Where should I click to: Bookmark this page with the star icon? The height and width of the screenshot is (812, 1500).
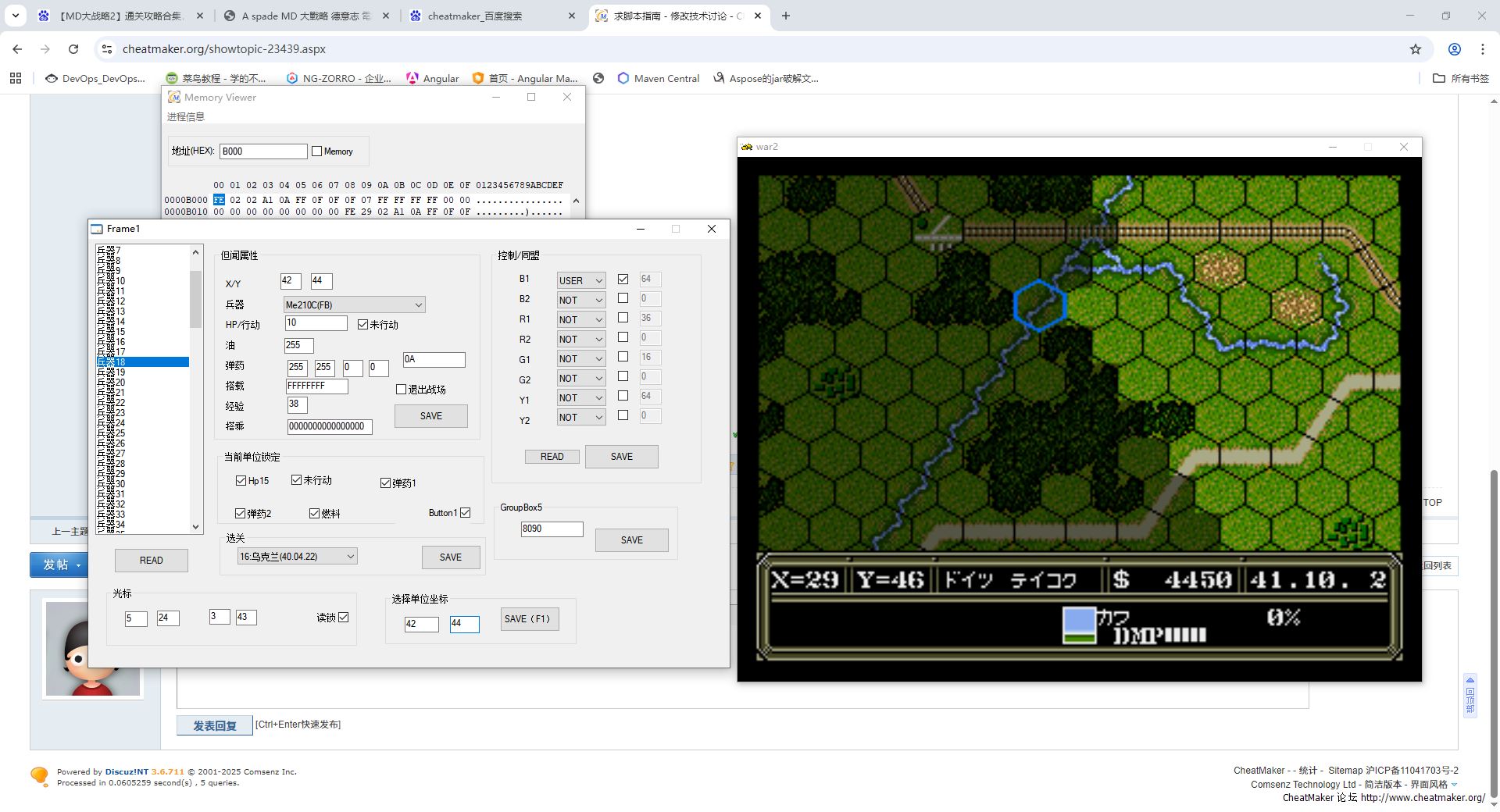pyautogui.click(x=1415, y=49)
